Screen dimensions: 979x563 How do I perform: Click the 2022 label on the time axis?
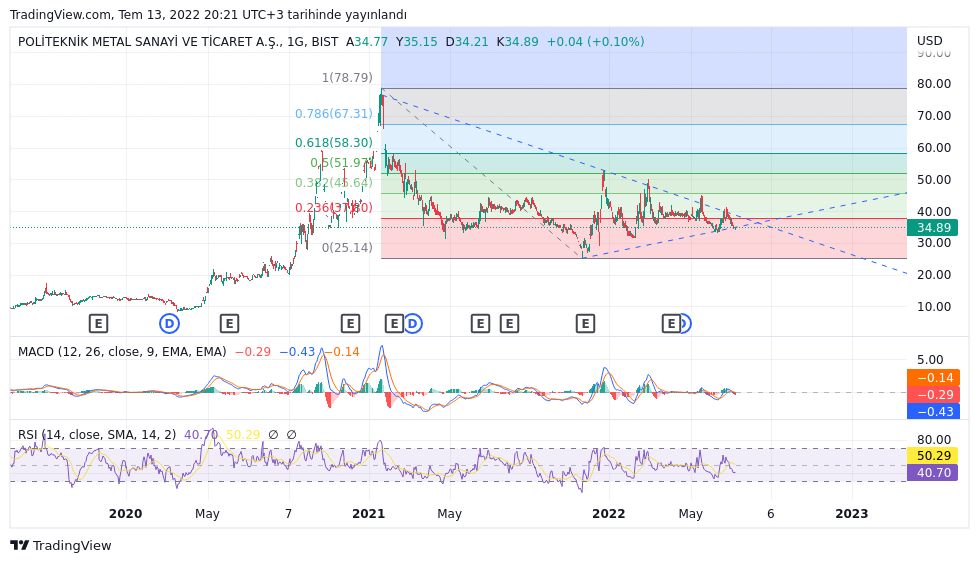click(609, 514)
